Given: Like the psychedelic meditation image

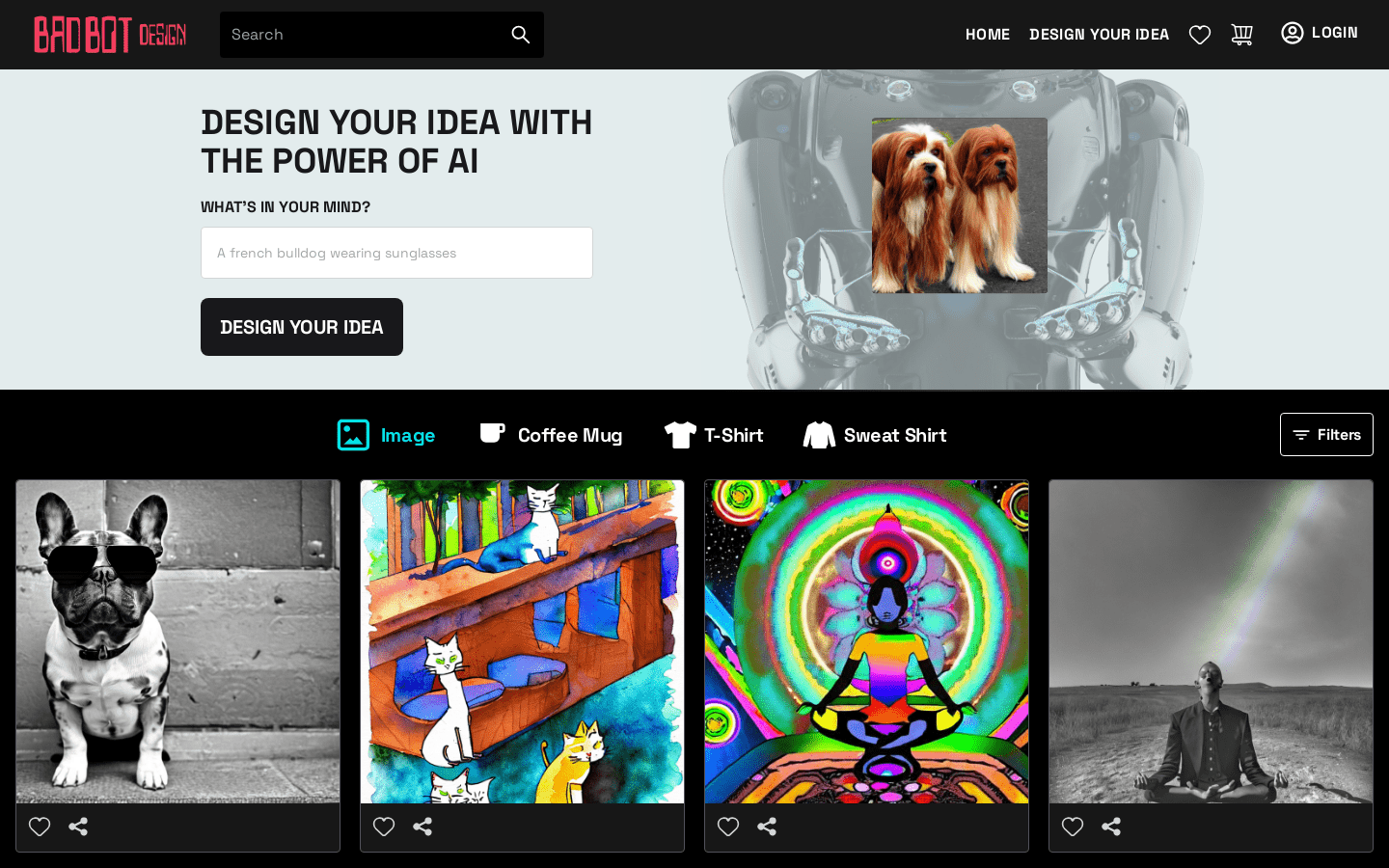Looking at the screenshot, I should (x=728, y=827).
